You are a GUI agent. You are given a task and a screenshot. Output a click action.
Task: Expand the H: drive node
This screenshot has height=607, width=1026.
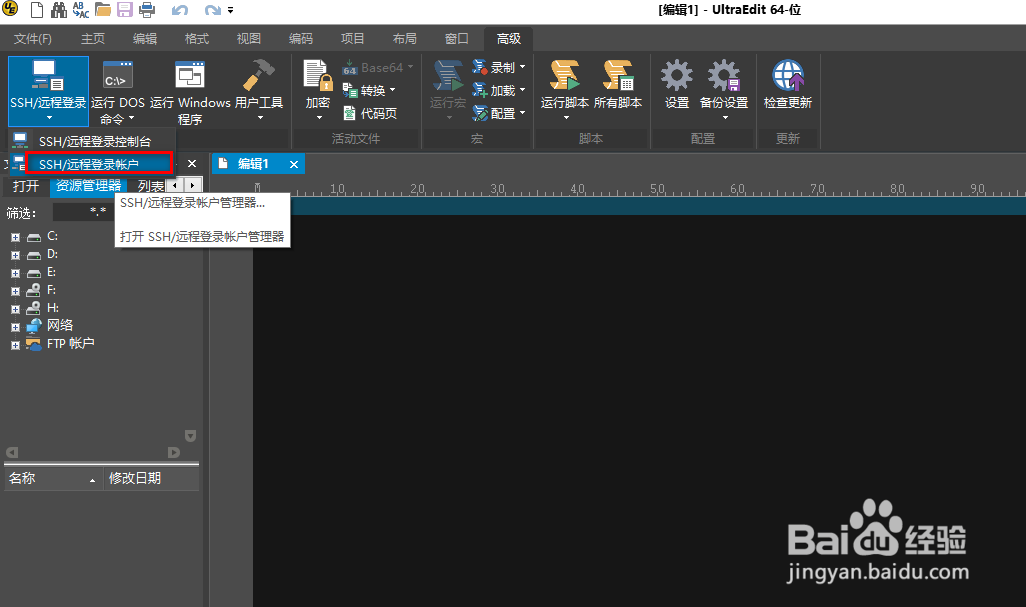[x=15, y=309]
